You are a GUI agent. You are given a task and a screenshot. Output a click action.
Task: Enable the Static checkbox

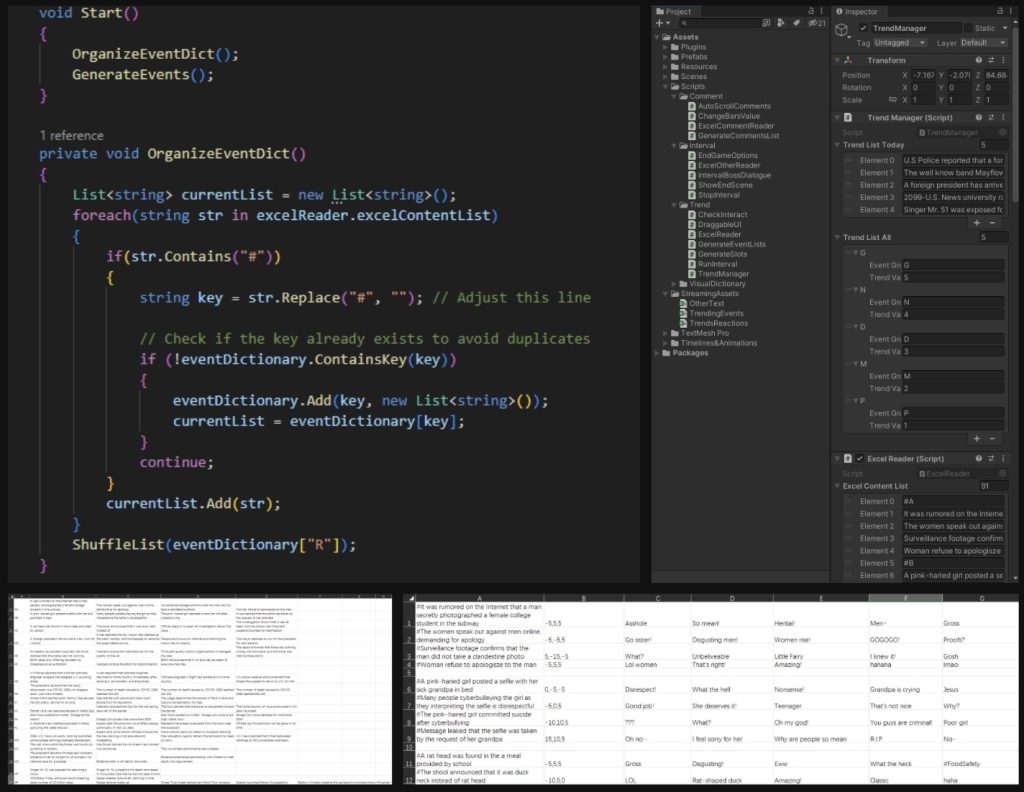pos(968,28)
